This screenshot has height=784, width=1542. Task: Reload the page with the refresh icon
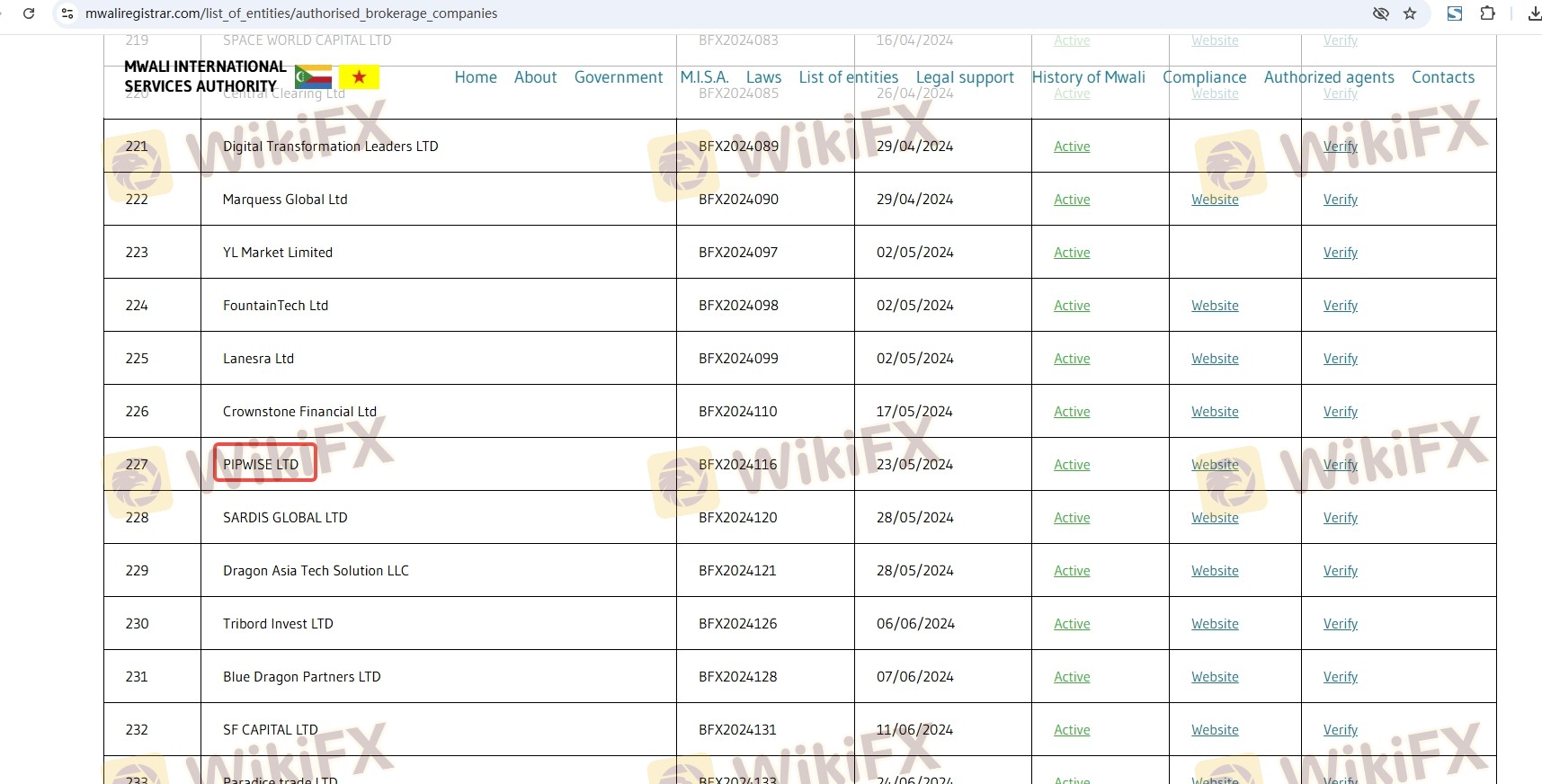point(29,13)
